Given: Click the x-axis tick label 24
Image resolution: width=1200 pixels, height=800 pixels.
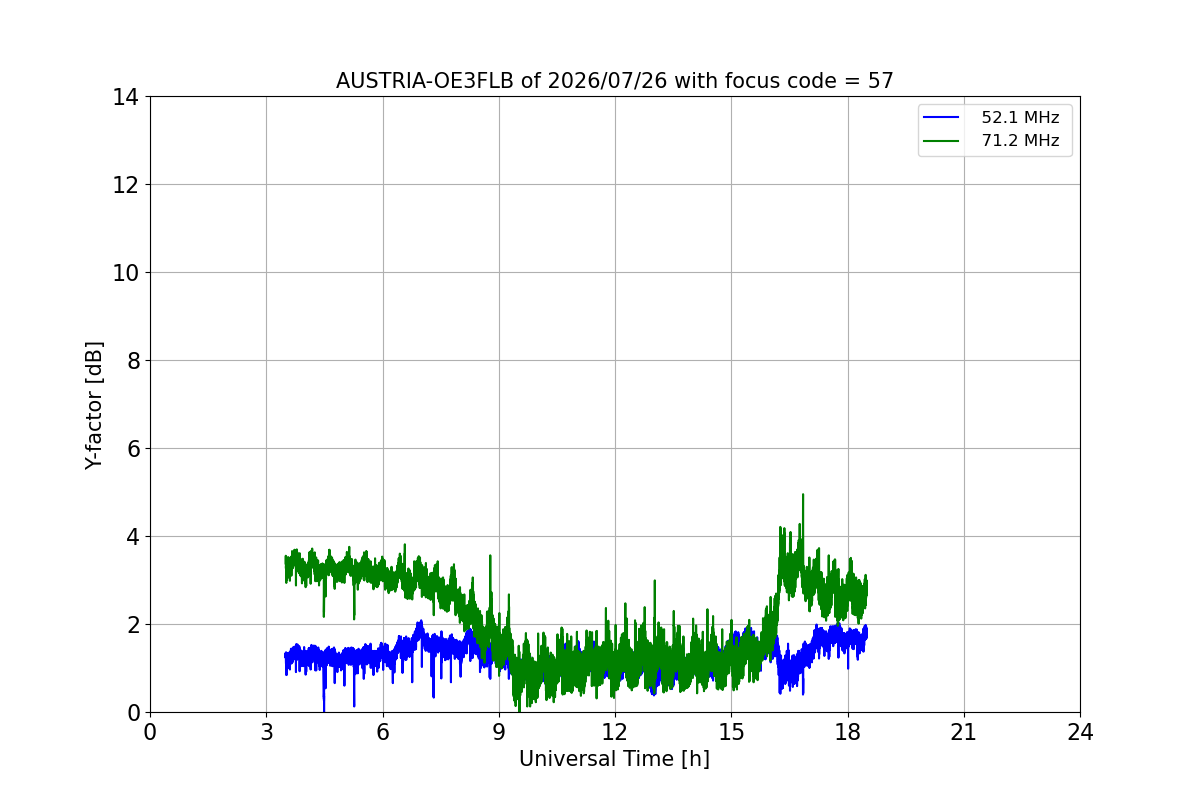Looking at the screenshot, I should click(1080, 732).
